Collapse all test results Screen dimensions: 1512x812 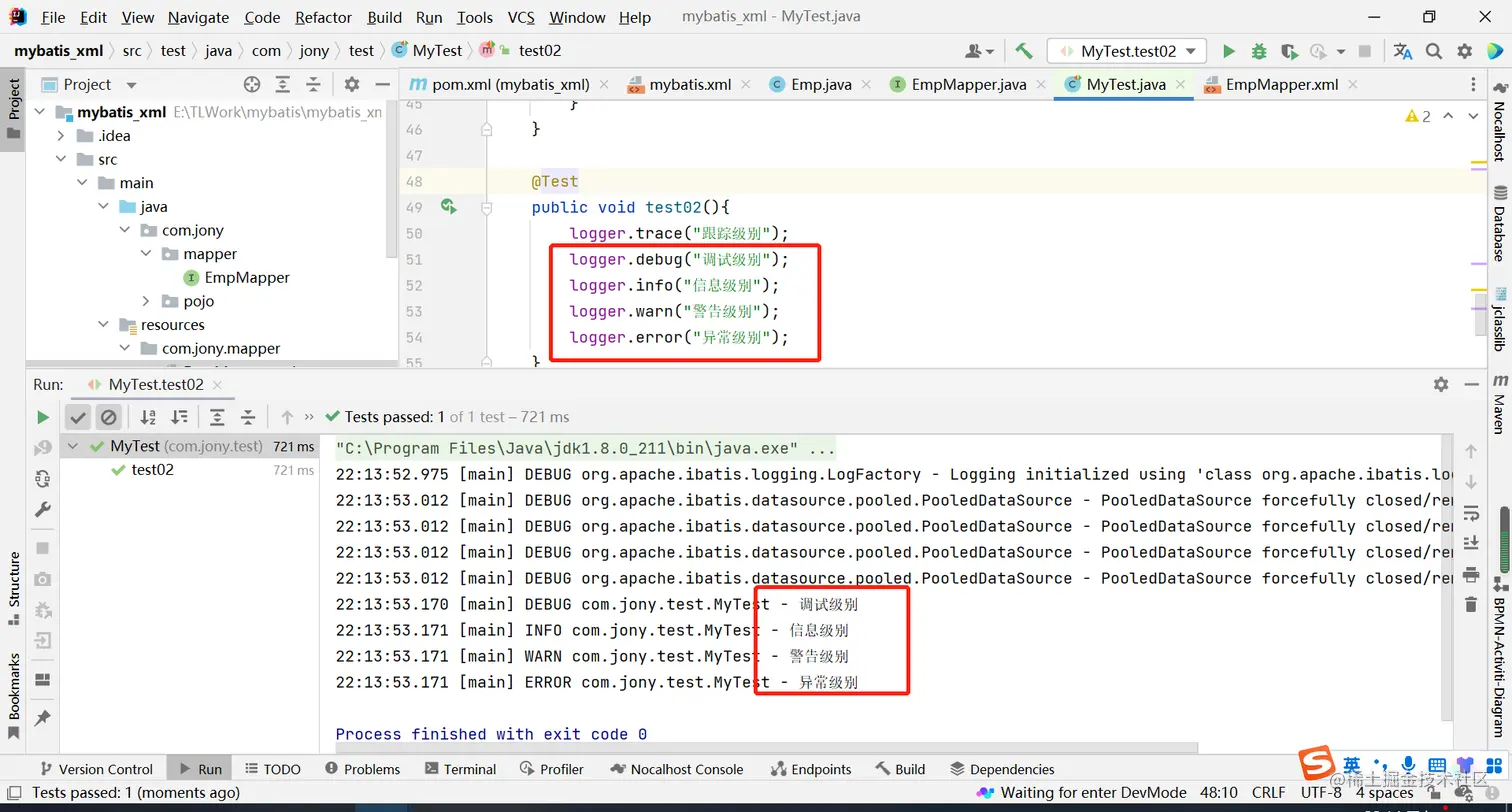point(248,417)
